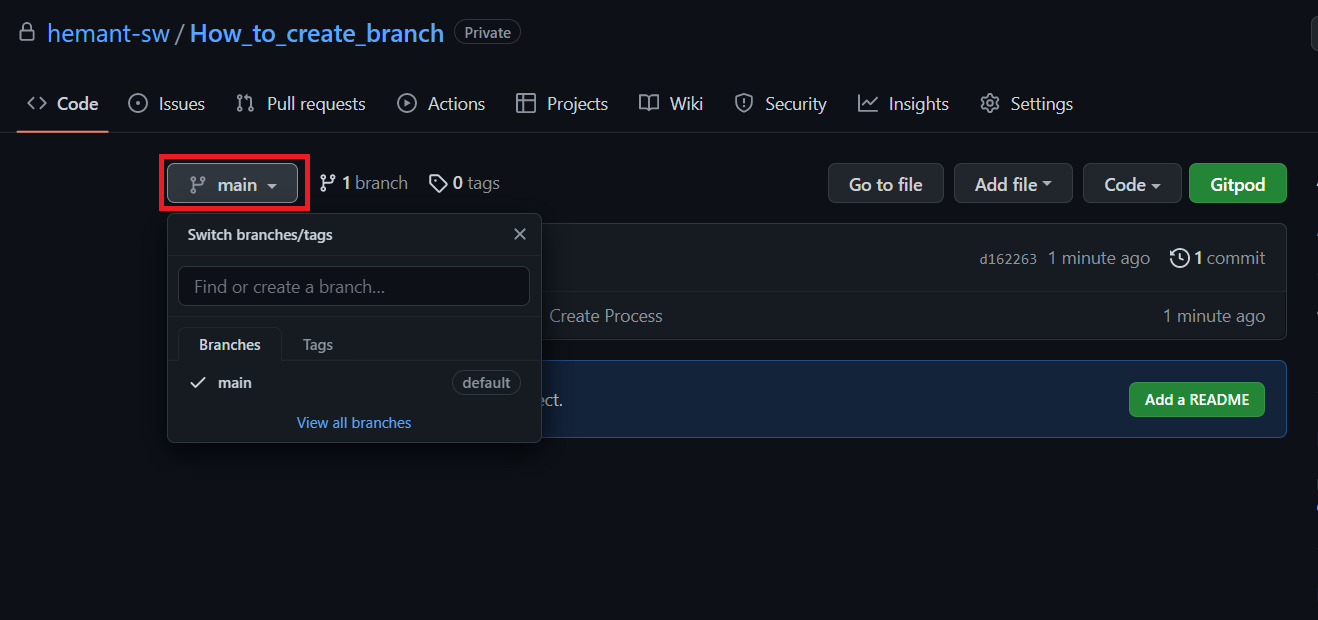
Task: Click the Add a README button
Action: (1197, 399)
